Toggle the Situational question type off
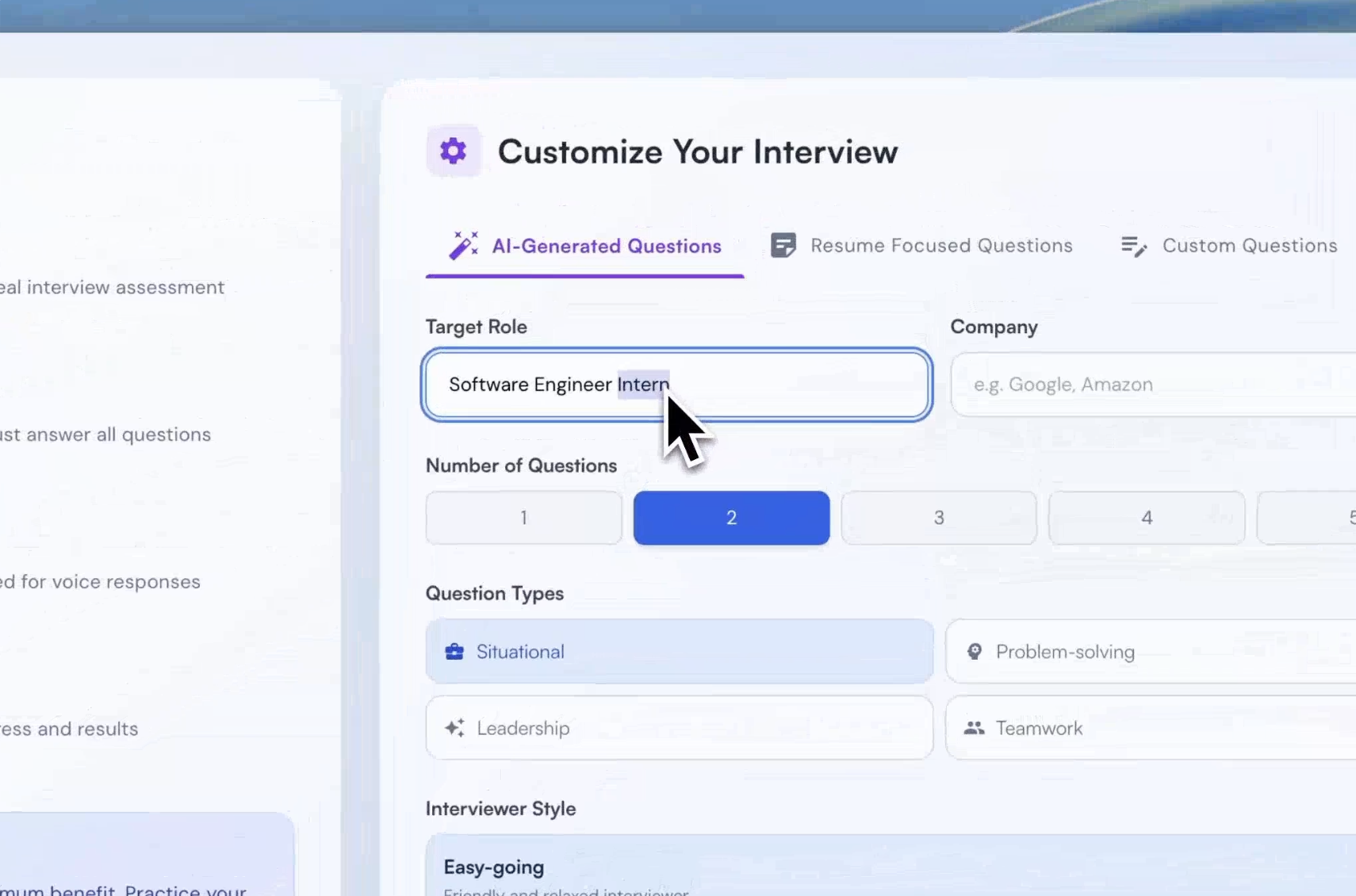The image size is (1356, 896). 679,651
